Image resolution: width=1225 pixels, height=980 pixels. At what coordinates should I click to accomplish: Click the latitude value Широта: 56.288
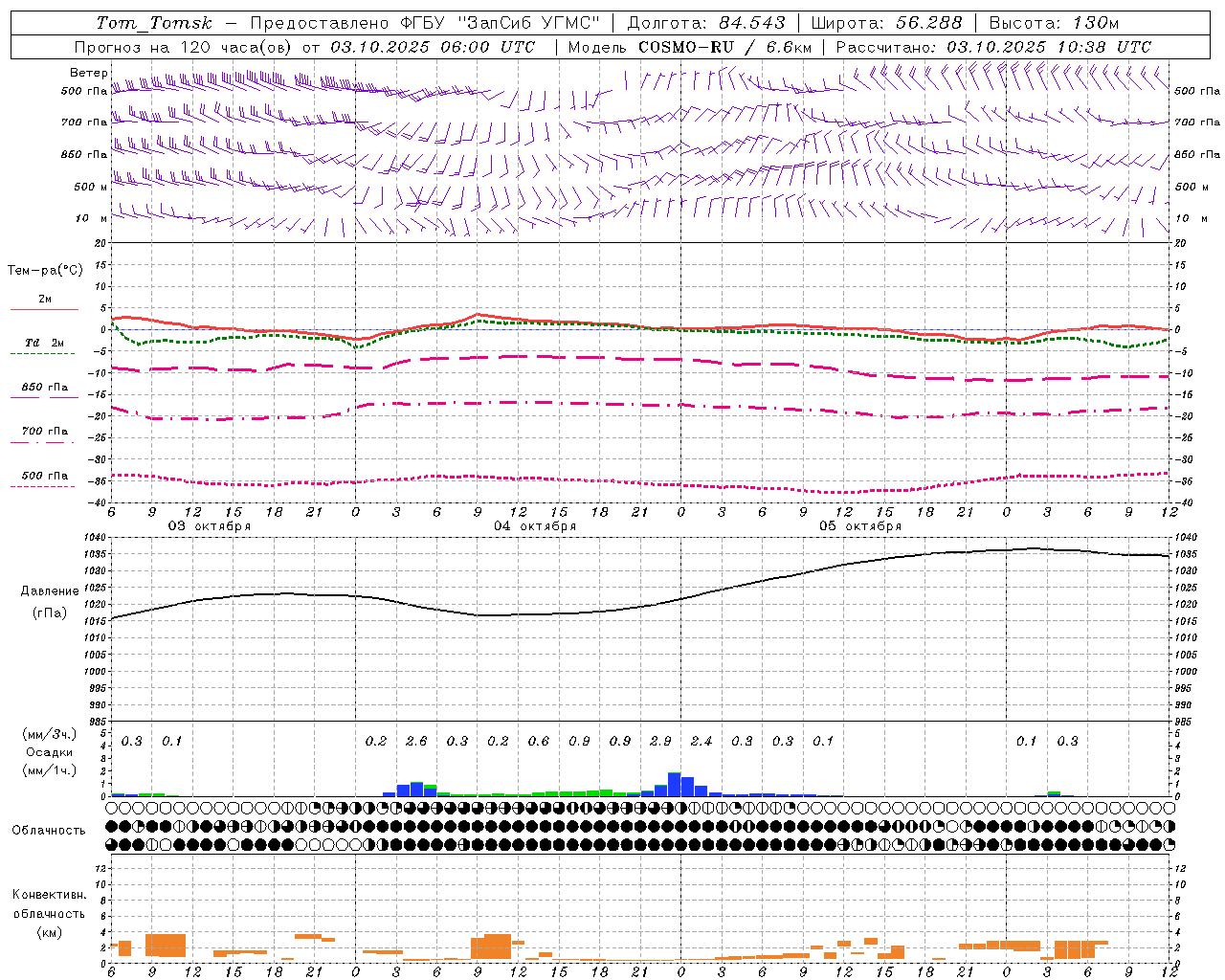(x=887, y=23)
